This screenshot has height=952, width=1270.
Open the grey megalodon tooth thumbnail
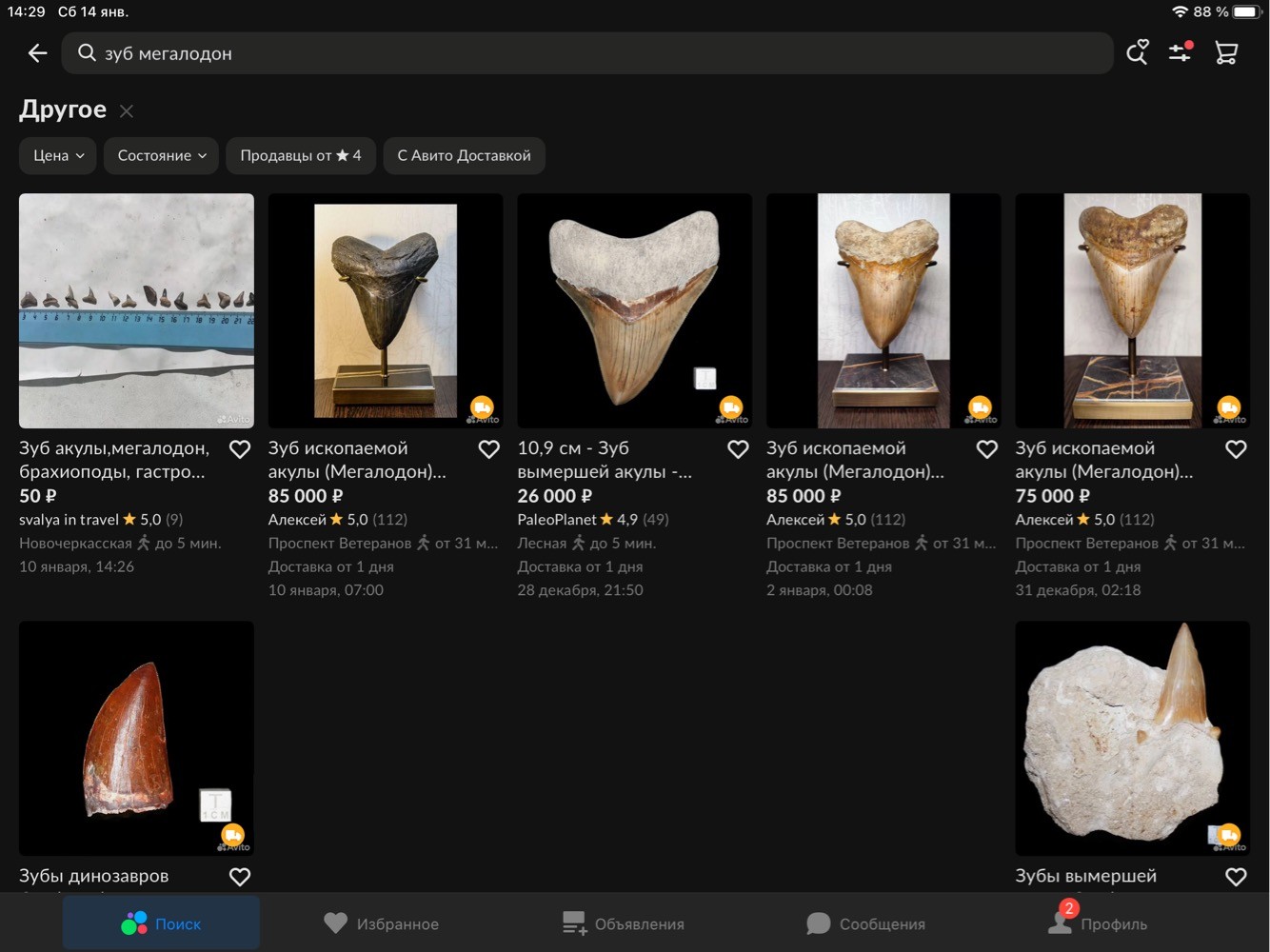coord(386,311)
